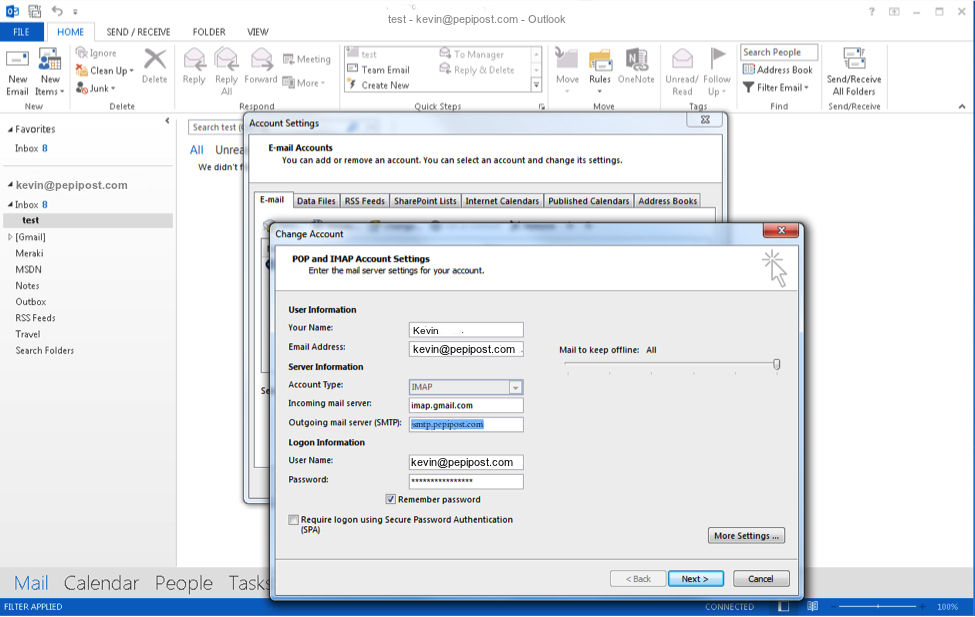Viewport: 975px width, 617px height.
Task: Open the Data Files tab
Action: [x=316, y=201]
